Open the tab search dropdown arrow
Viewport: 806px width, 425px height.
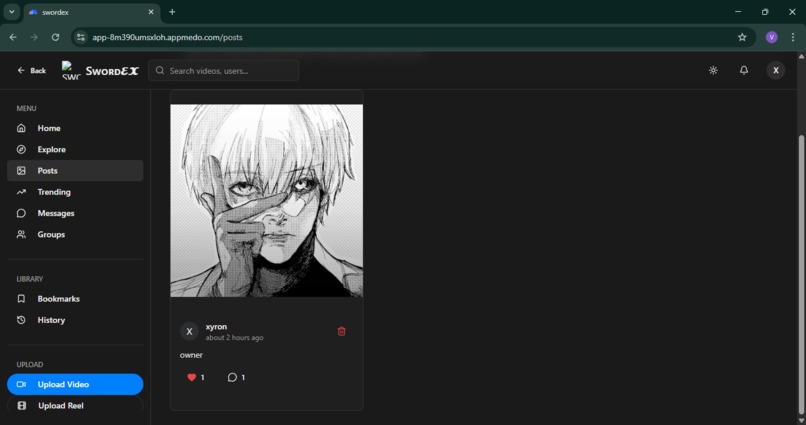[11, 12]
